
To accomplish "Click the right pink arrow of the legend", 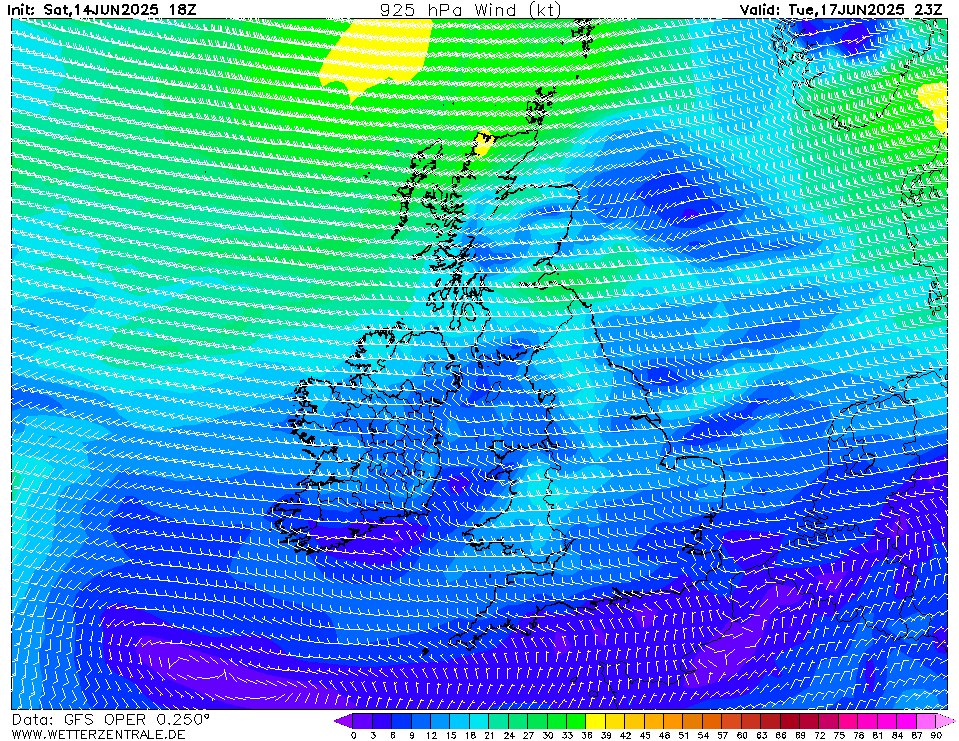I will [x=944, y=721].
